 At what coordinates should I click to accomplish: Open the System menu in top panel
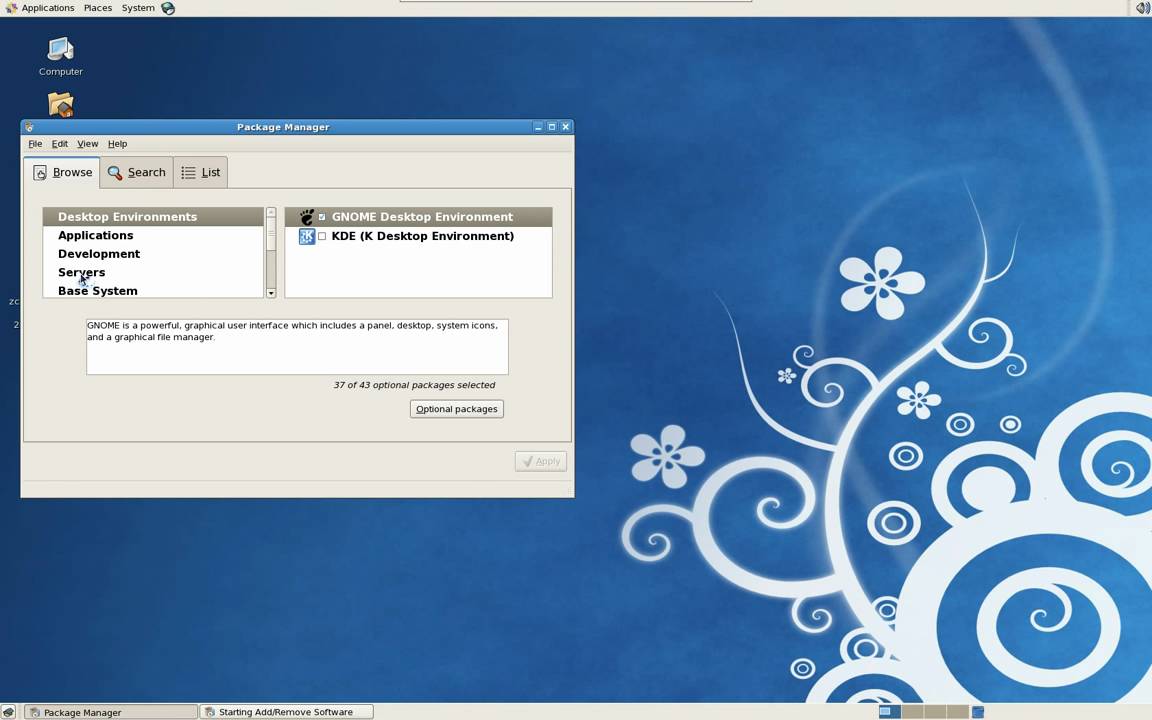coord(138,8)
